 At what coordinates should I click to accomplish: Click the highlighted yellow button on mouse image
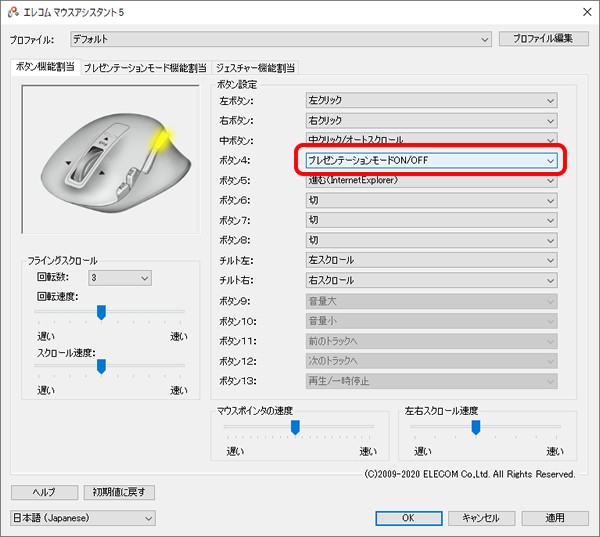click(163, 139)
